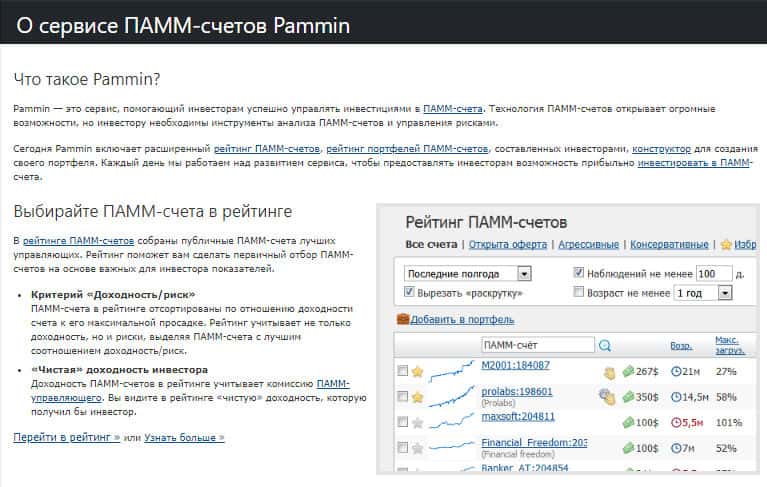Click the green money icon next to 267$
Screen dimensions: 767x487
click(x=628, y=372)
